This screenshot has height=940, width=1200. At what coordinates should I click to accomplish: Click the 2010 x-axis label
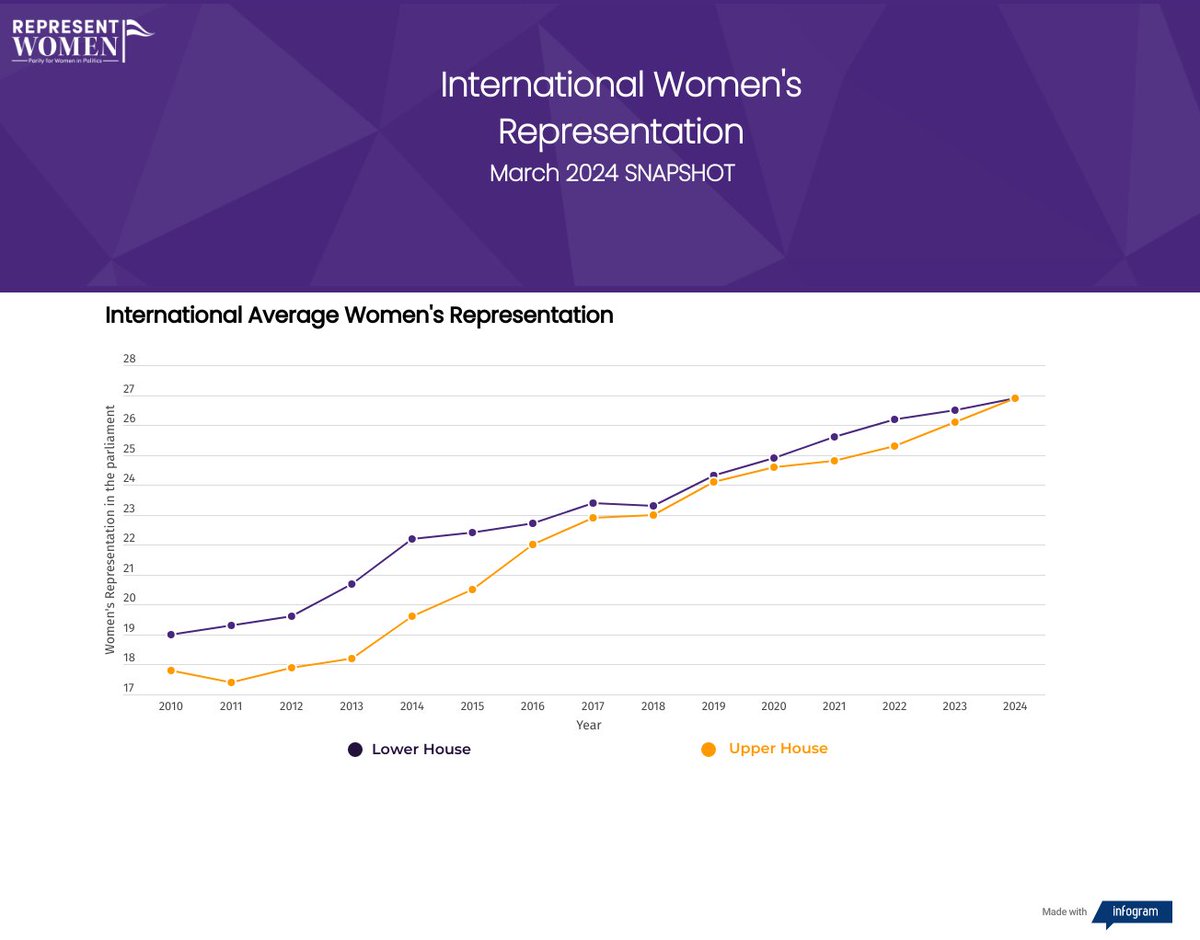(171, 706)
